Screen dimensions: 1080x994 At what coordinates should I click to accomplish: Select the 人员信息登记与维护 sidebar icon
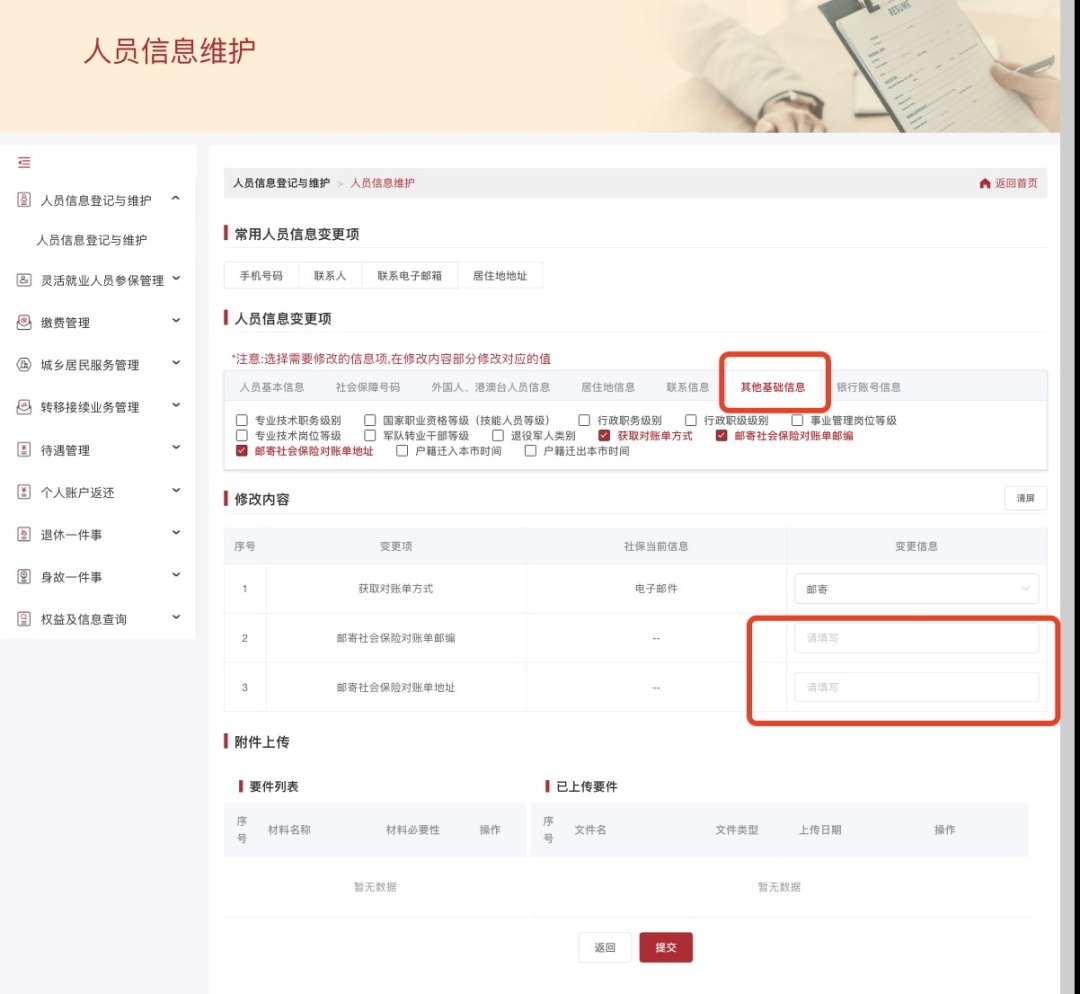(23, 199)
